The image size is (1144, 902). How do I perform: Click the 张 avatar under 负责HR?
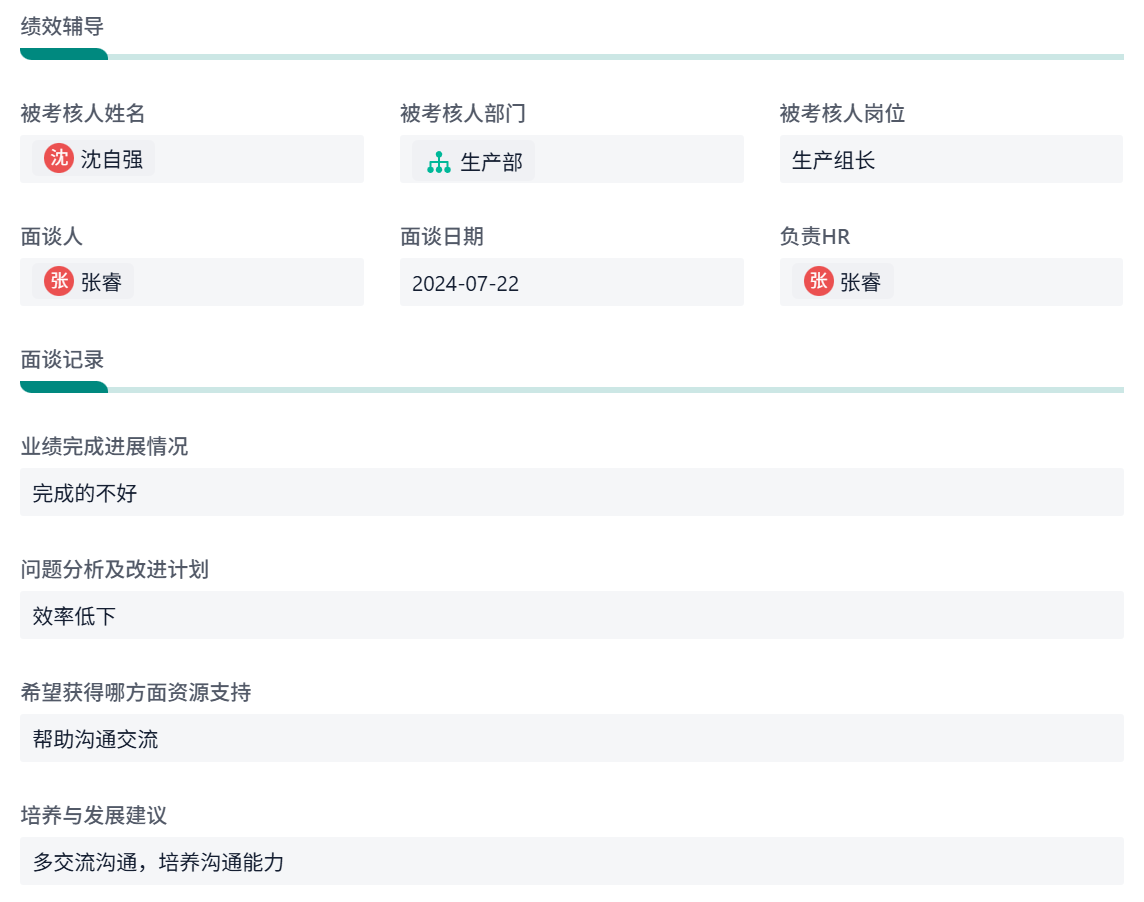(819, 281)
